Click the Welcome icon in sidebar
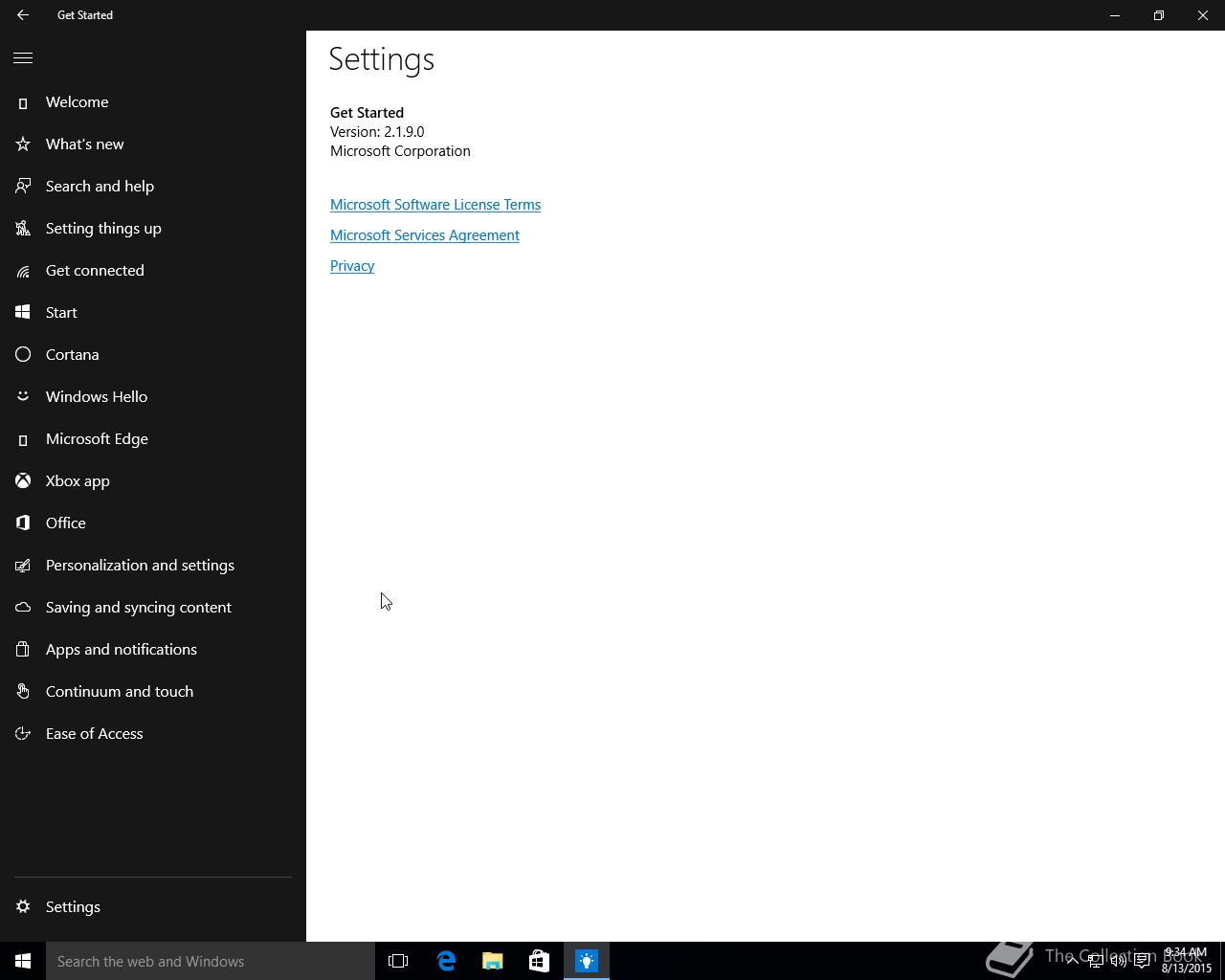Viewport: 1225px width, 980px height. point(23,102)
